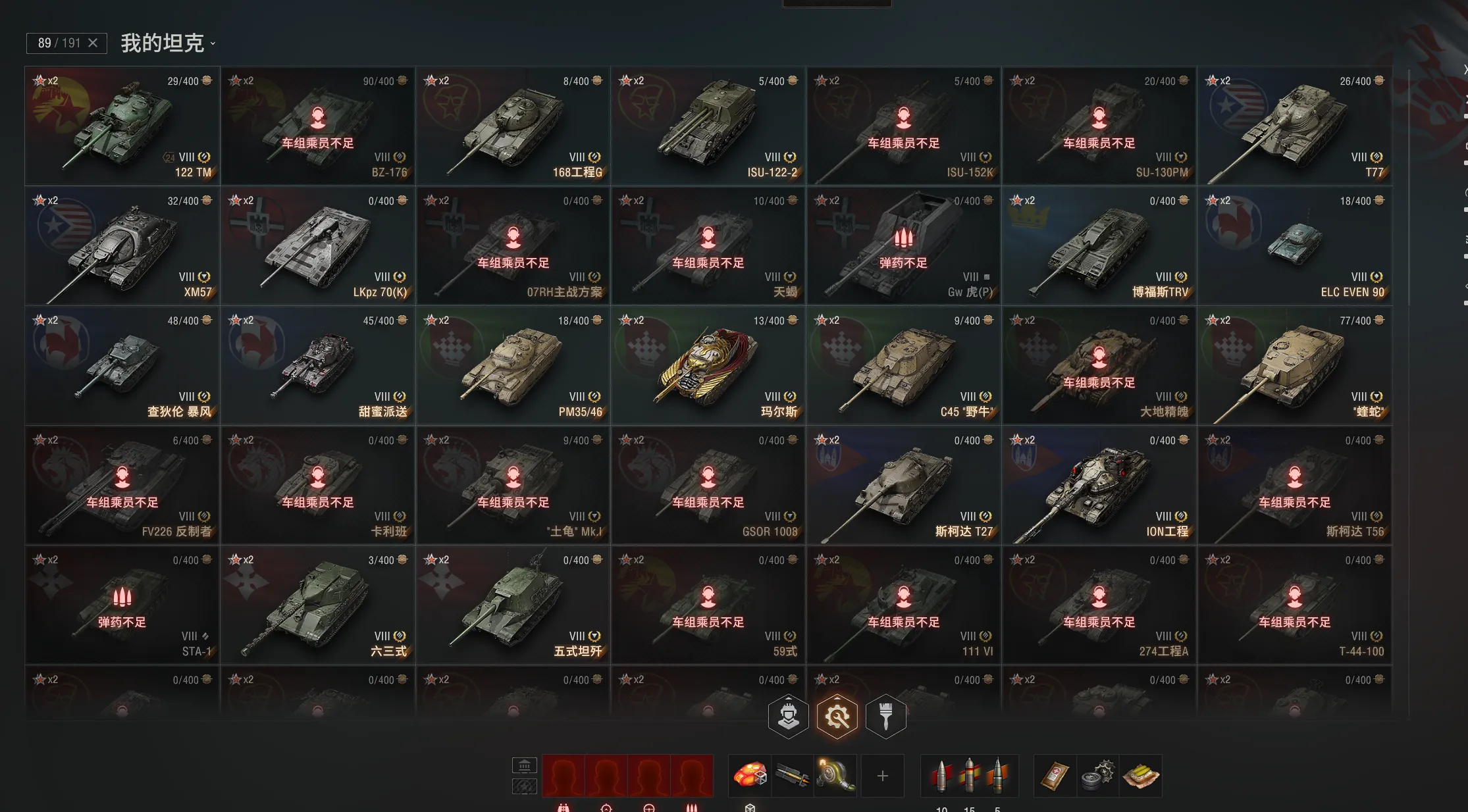The height and width of the screenshot is (812, 1468).
Task: Pick the ELC EVEN 90 tank
Action: point(1294,245)
